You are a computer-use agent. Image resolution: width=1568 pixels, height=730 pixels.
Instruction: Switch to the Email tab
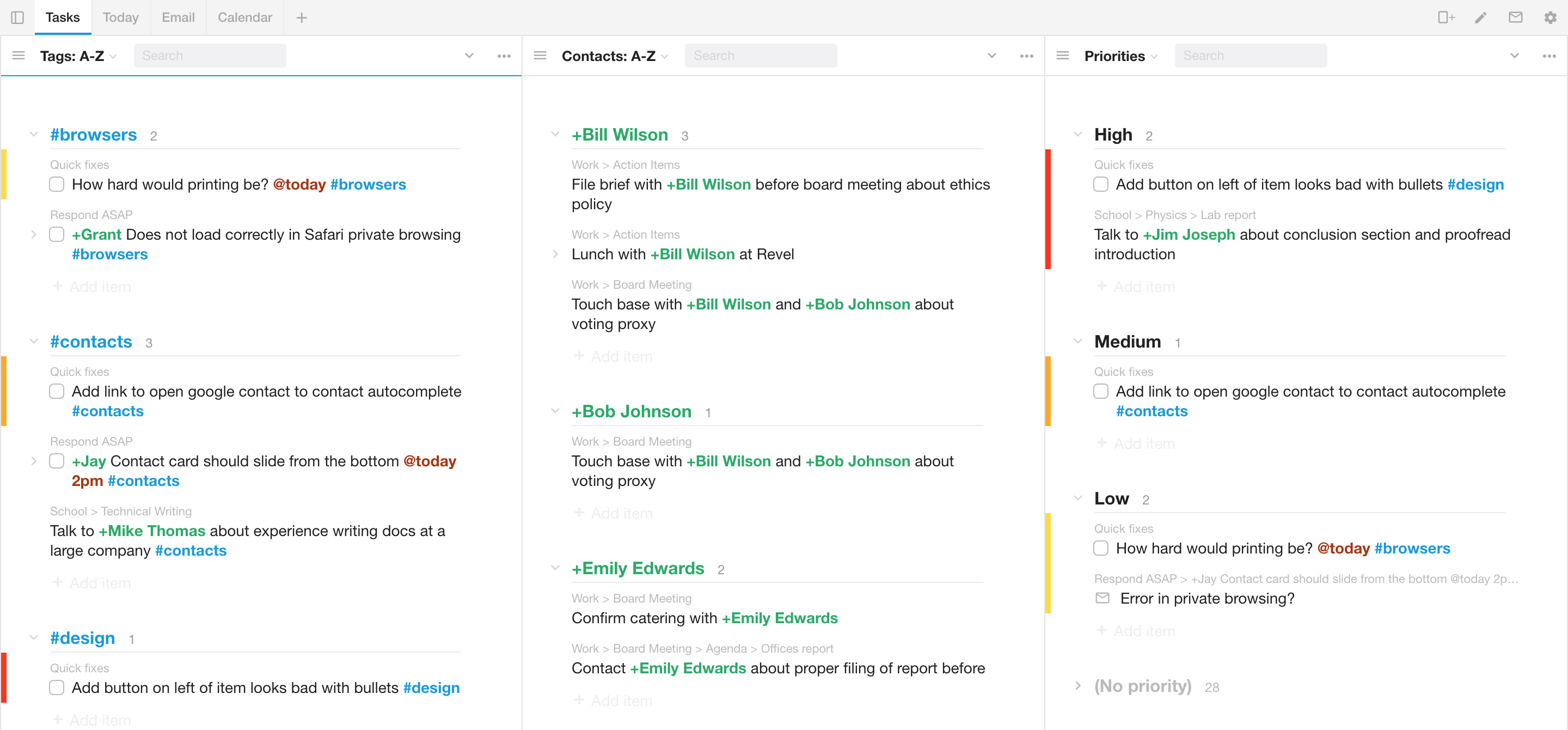[179, 17]
